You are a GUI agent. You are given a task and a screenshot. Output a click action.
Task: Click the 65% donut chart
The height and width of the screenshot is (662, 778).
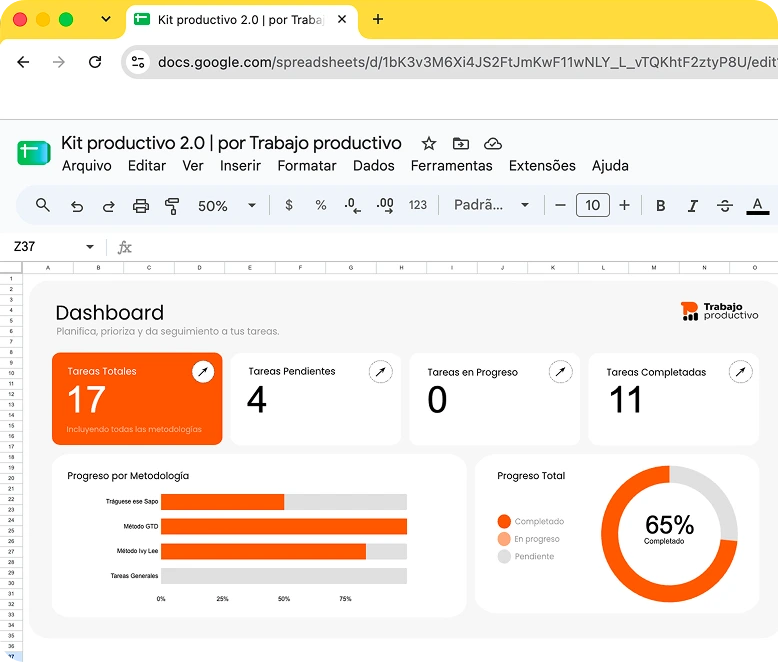[669, 534]
